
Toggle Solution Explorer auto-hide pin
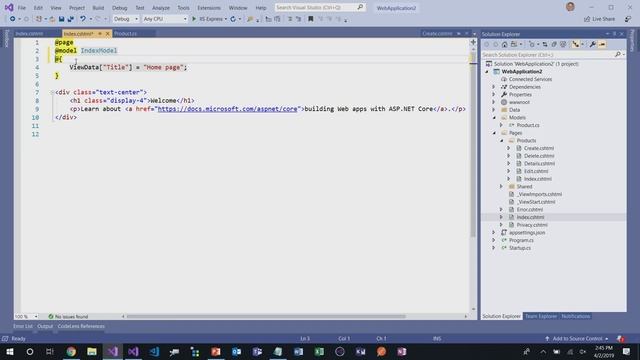[x=614, y=34]
